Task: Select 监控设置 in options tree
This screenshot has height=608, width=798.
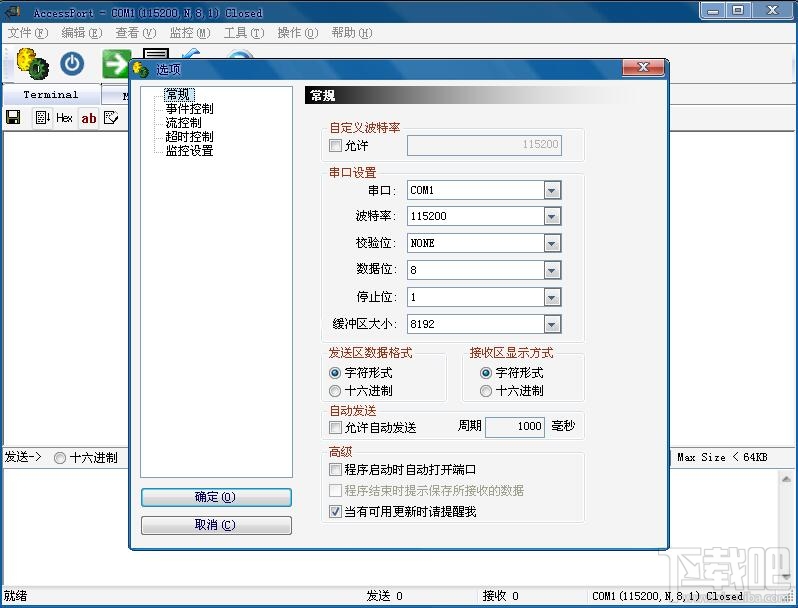Action: pyautogui.click(x=189, y=151)
